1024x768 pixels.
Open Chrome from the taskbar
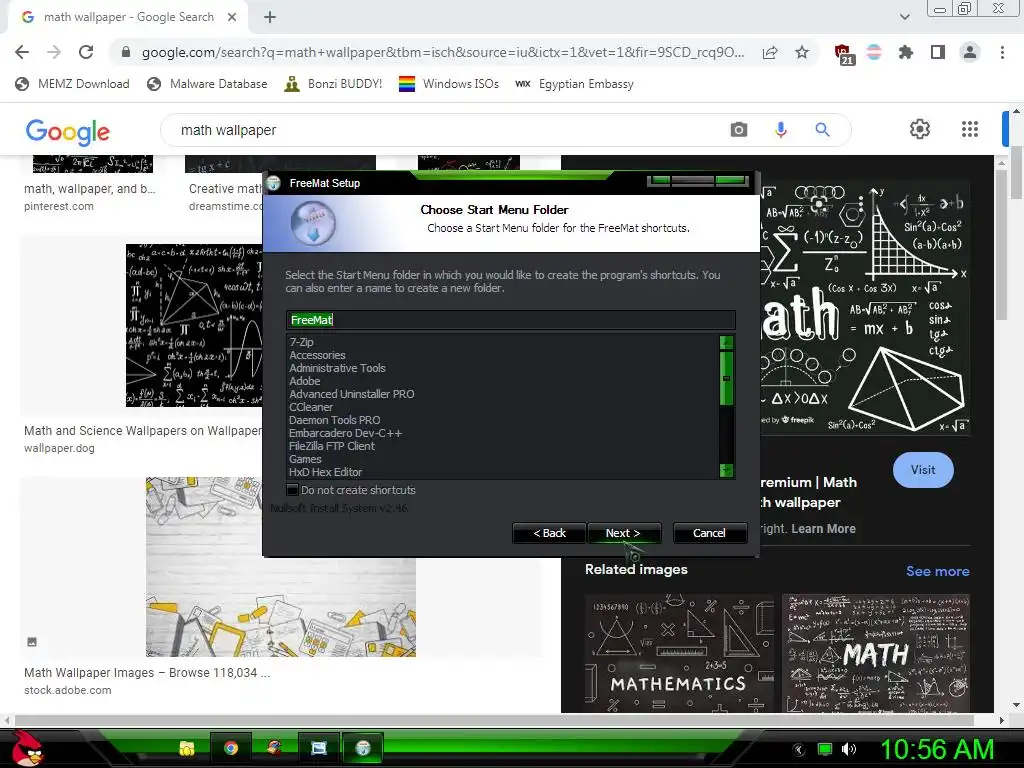pyautogui.click(x=231, y=748)
